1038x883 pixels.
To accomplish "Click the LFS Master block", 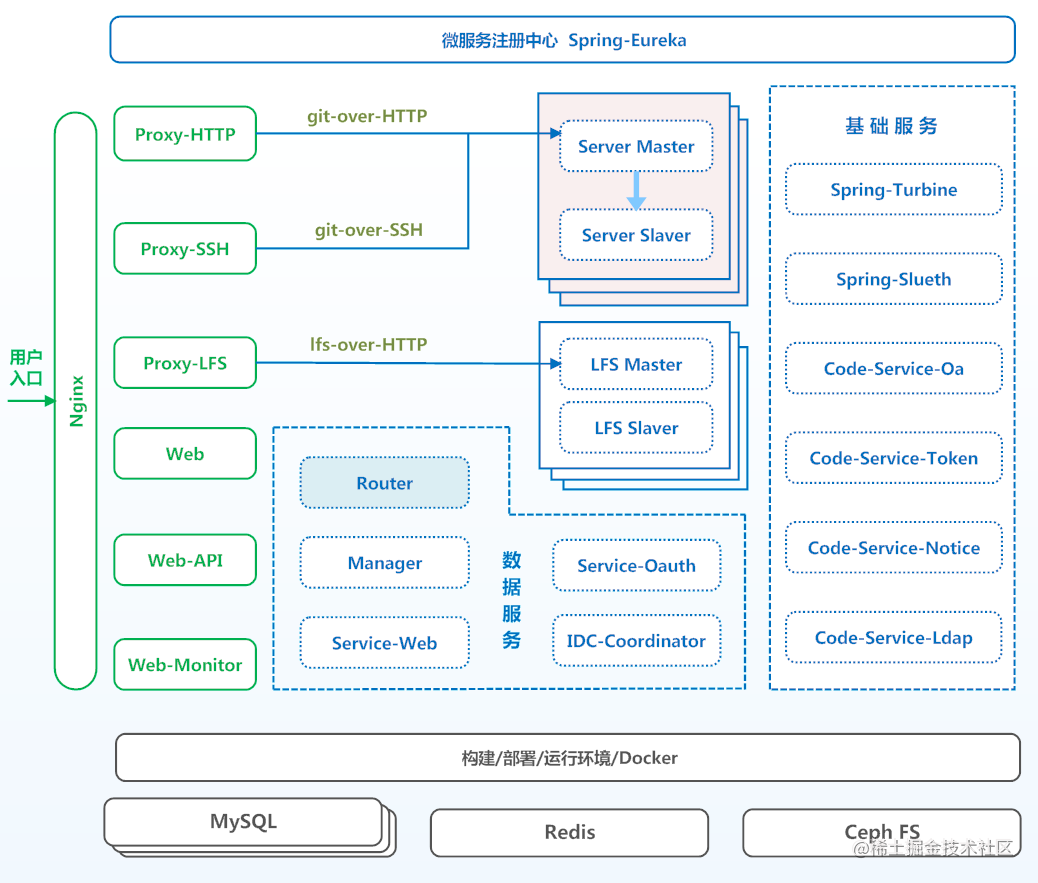I will tap(635, 364).
